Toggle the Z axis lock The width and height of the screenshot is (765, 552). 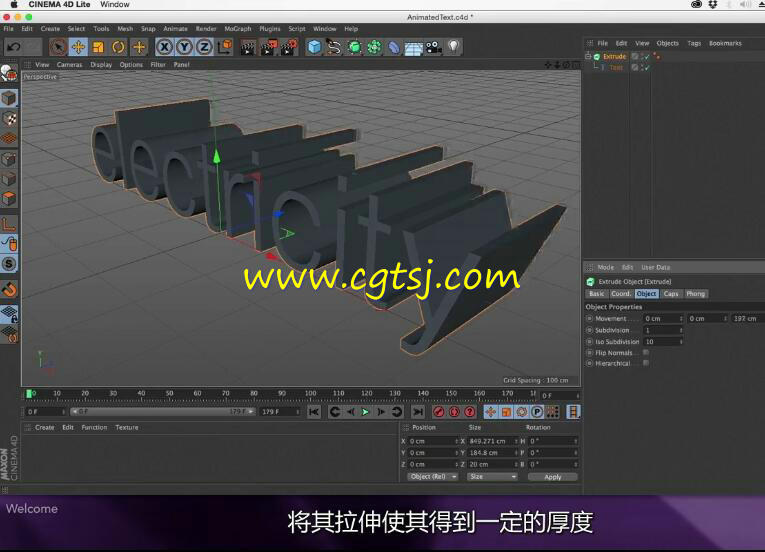coord(204,47)
